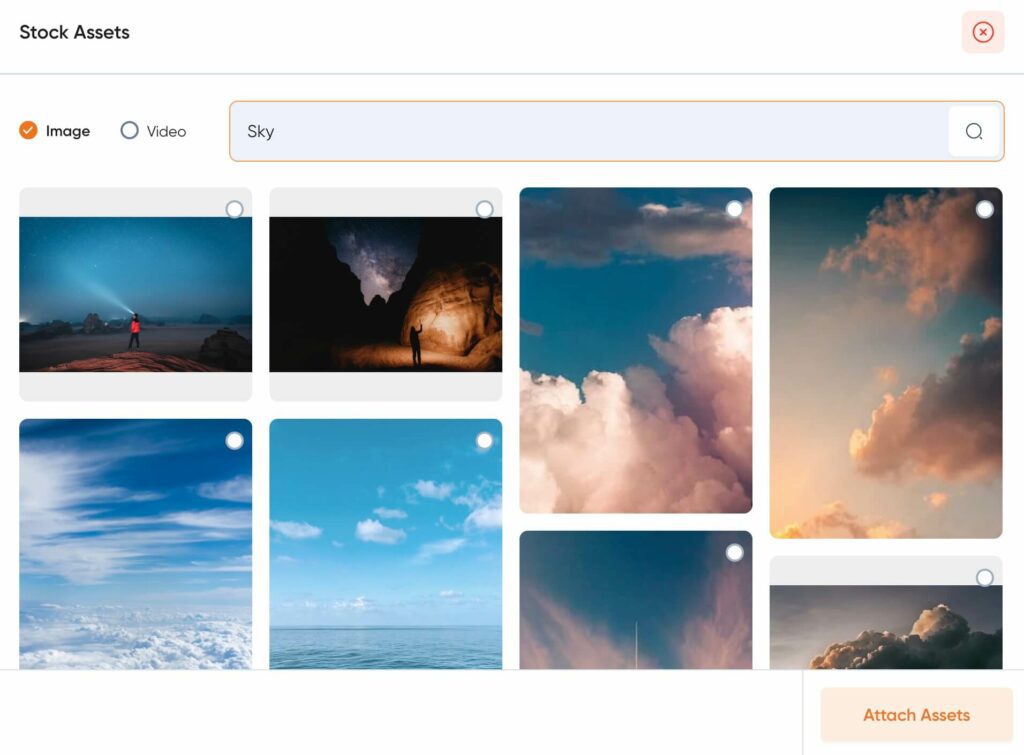
Task: Select the dark storm cloud image checkbox
Action: click(x=985, y=578)
